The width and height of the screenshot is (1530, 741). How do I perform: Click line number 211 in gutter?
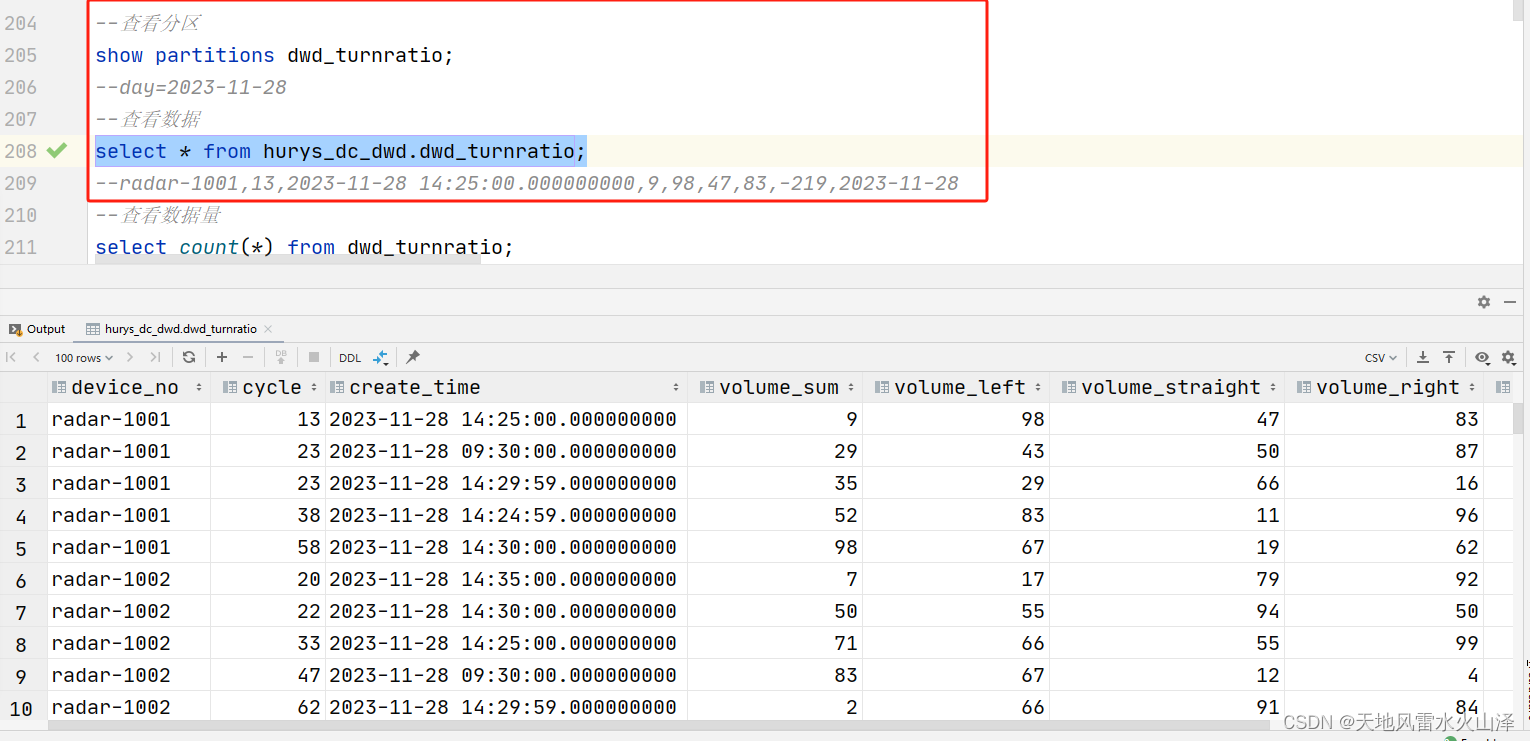coord(20,247)
